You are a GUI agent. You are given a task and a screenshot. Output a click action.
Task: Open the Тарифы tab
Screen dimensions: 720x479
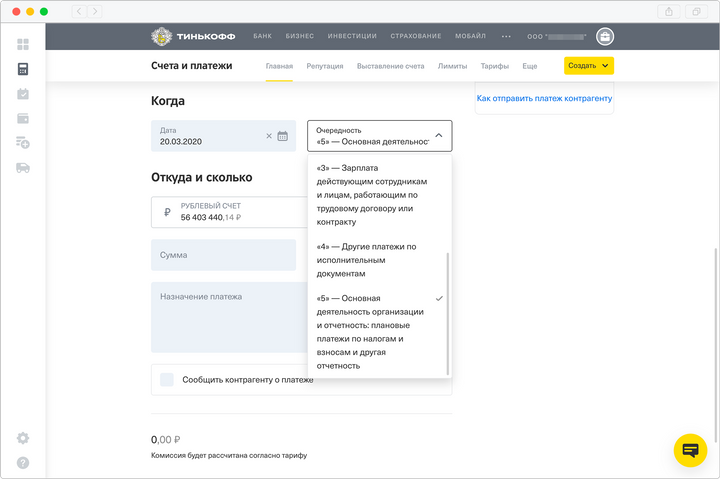click(x=494, y=66)
